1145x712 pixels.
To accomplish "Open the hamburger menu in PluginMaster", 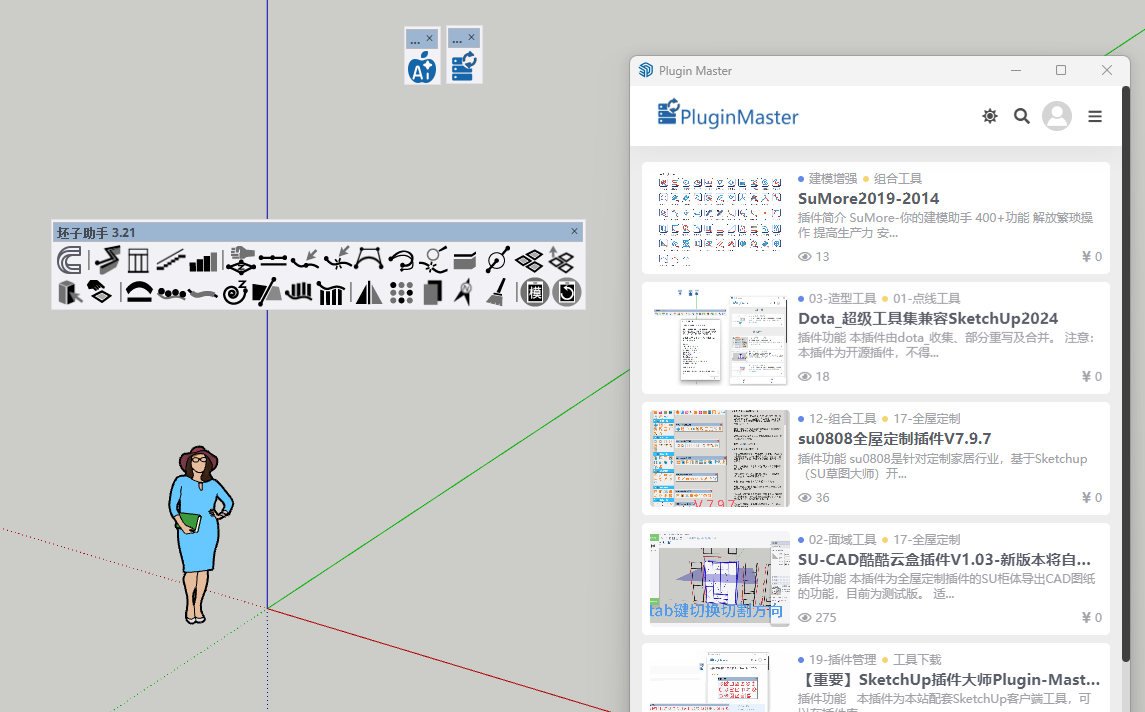I will click(1095, 116).
